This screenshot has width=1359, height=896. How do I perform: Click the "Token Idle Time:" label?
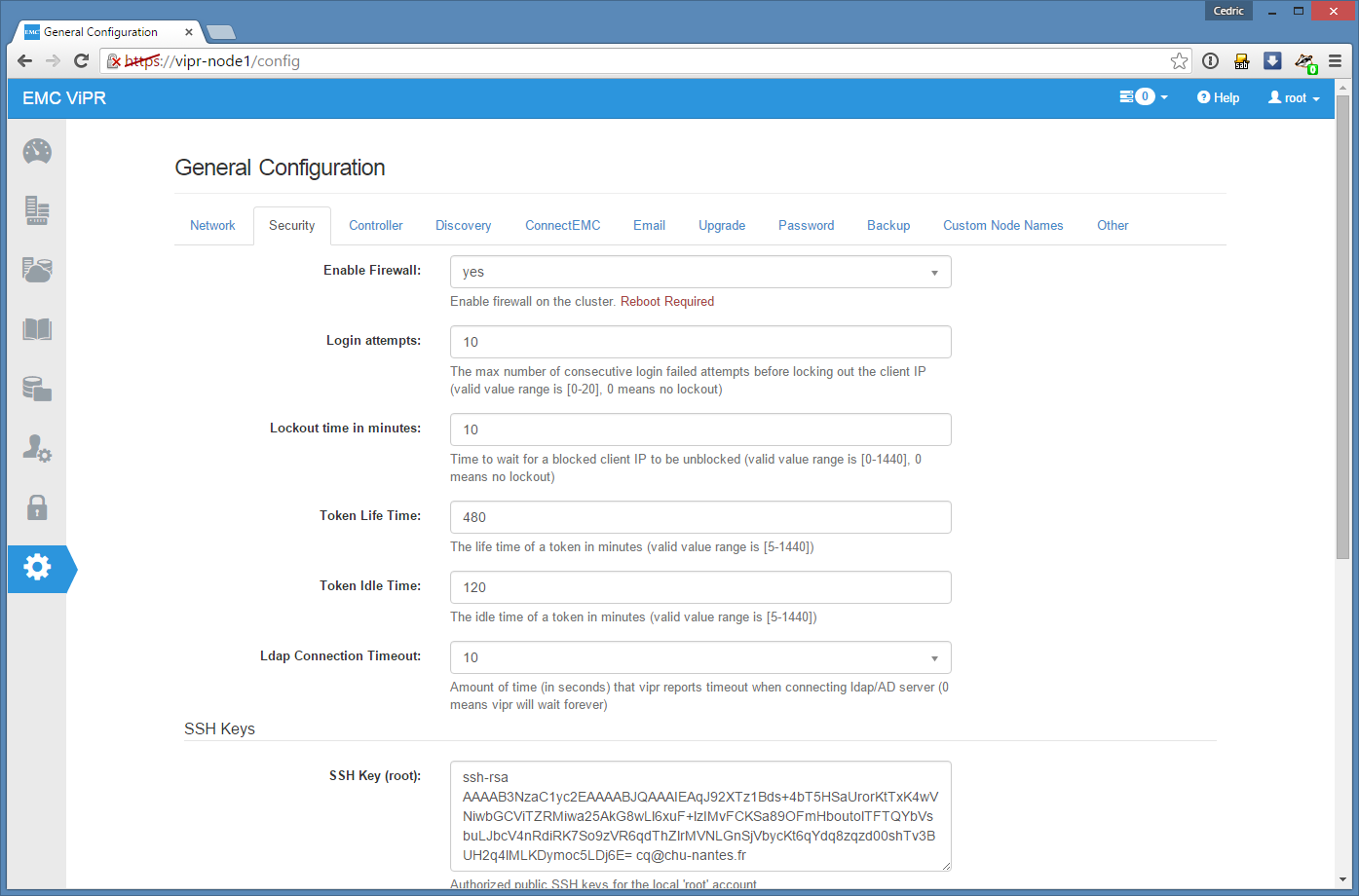pyautogui.click(x=370, y=585)
